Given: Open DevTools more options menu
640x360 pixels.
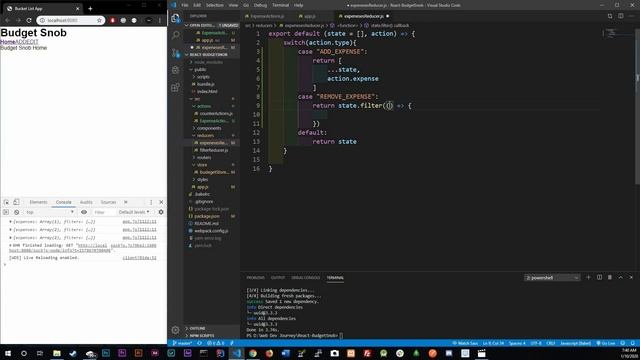Looking at the screenshot, I should click(151, 202).
